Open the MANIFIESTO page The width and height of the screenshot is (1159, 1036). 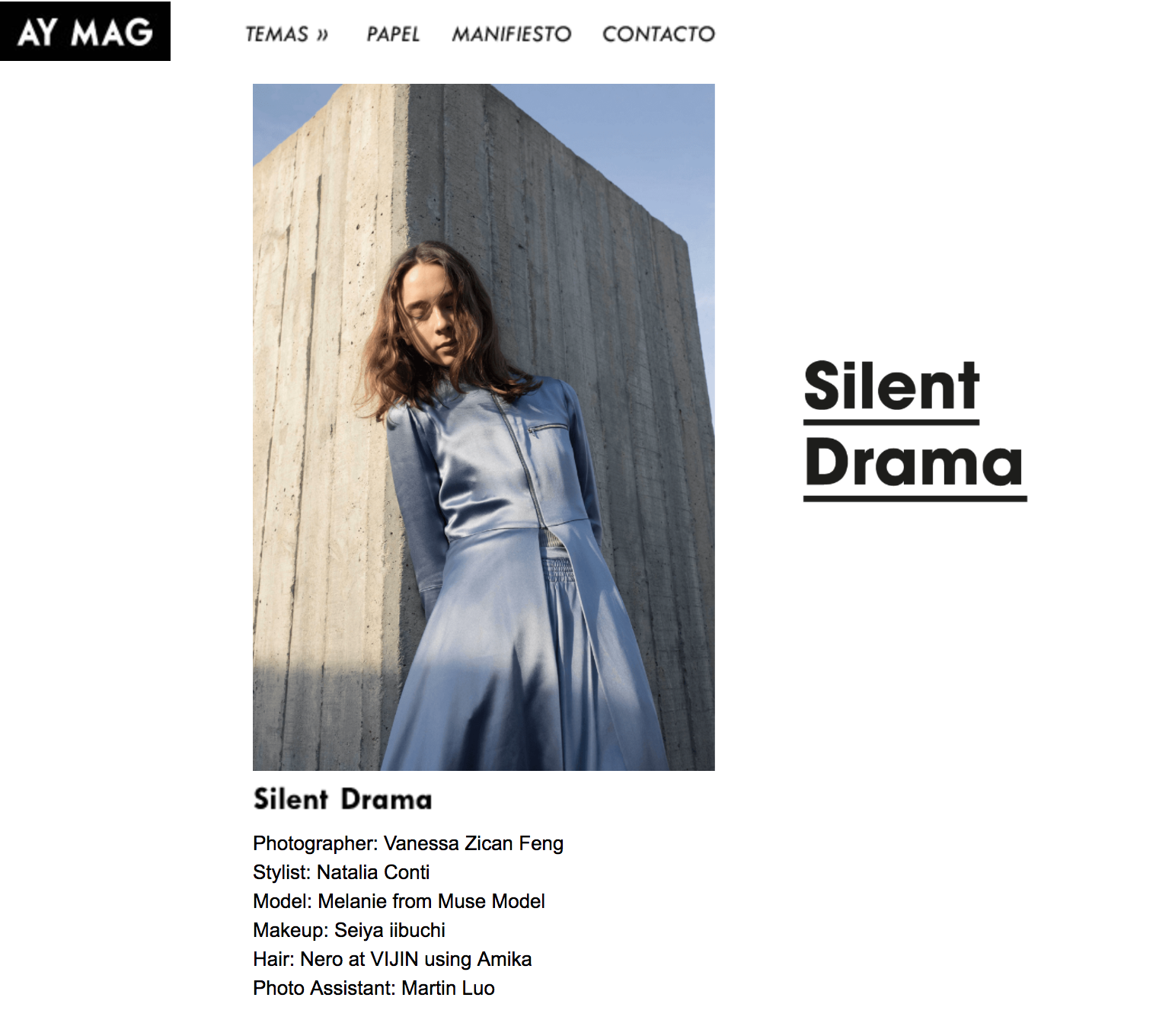pyautogui.click(x=511, y=34)
